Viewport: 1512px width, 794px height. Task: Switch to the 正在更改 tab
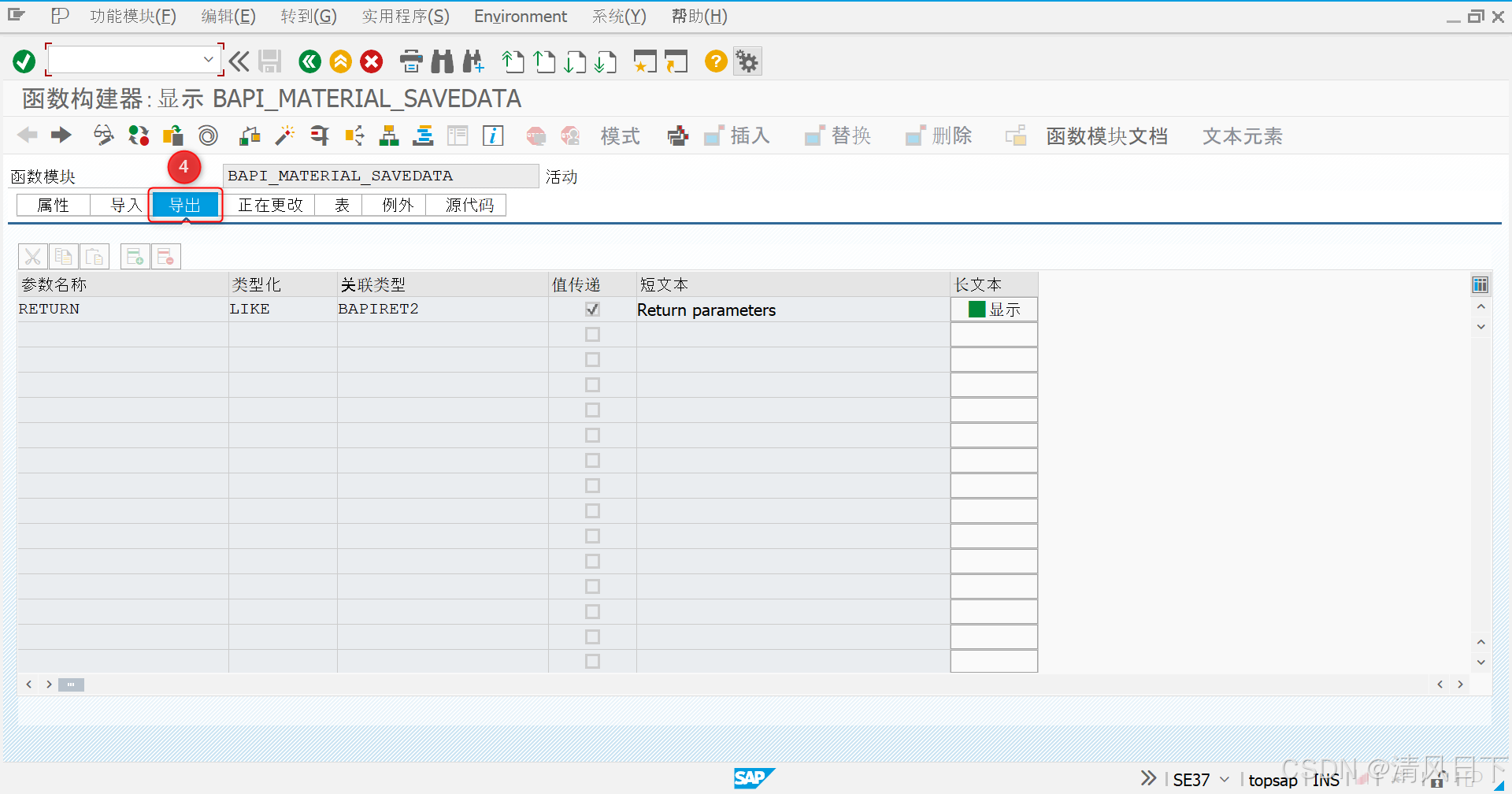[x=270, y=205]
